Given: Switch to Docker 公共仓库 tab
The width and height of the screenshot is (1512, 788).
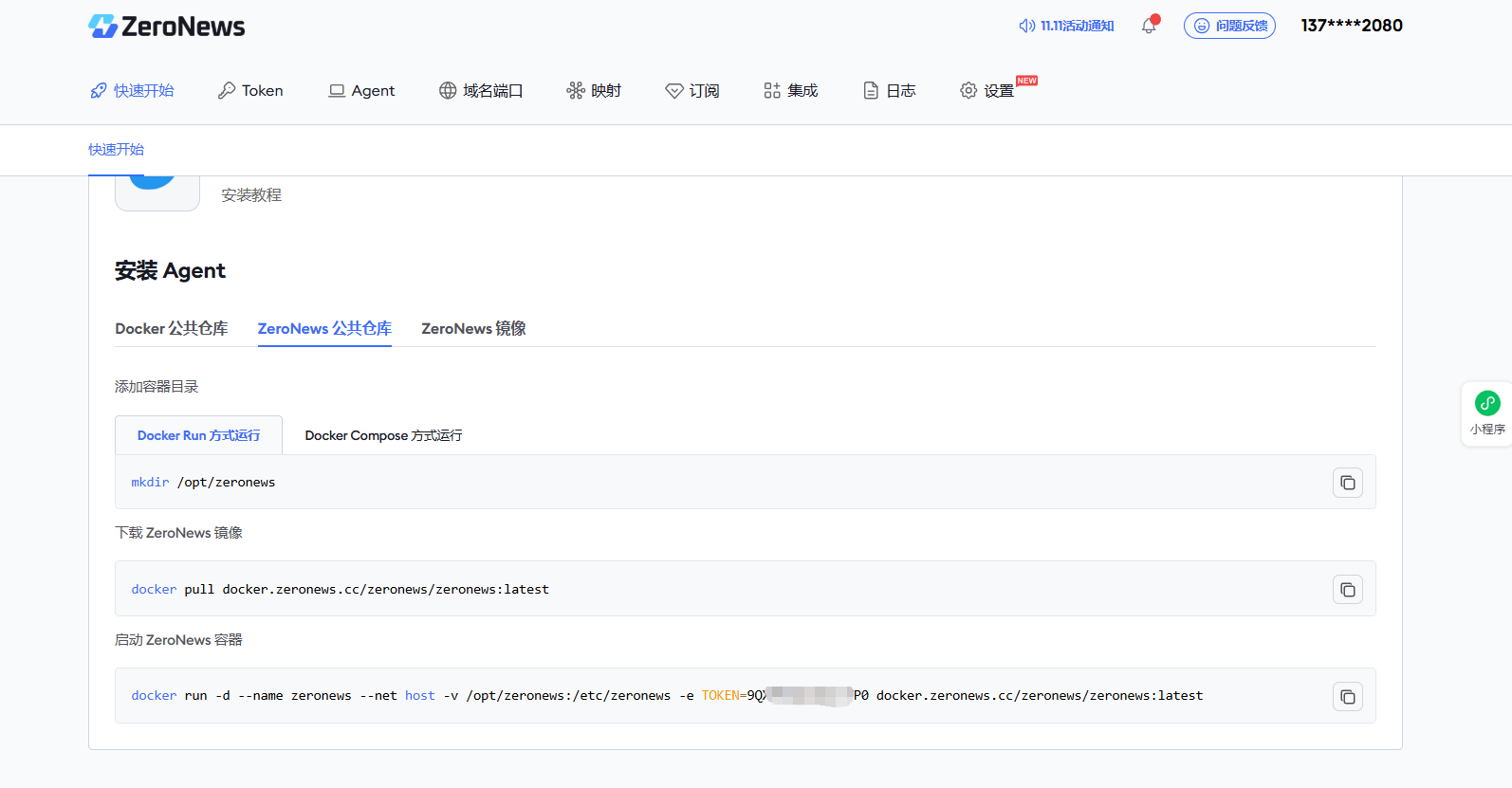Looking at the screenshot, I should [172, 328].
